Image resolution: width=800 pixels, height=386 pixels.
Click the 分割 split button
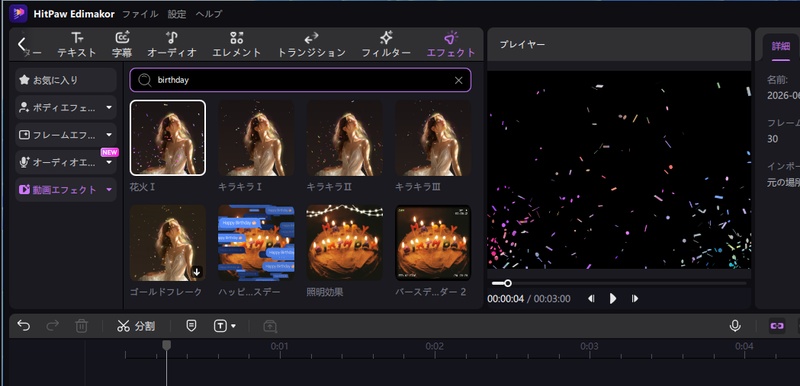click(136, 326)
